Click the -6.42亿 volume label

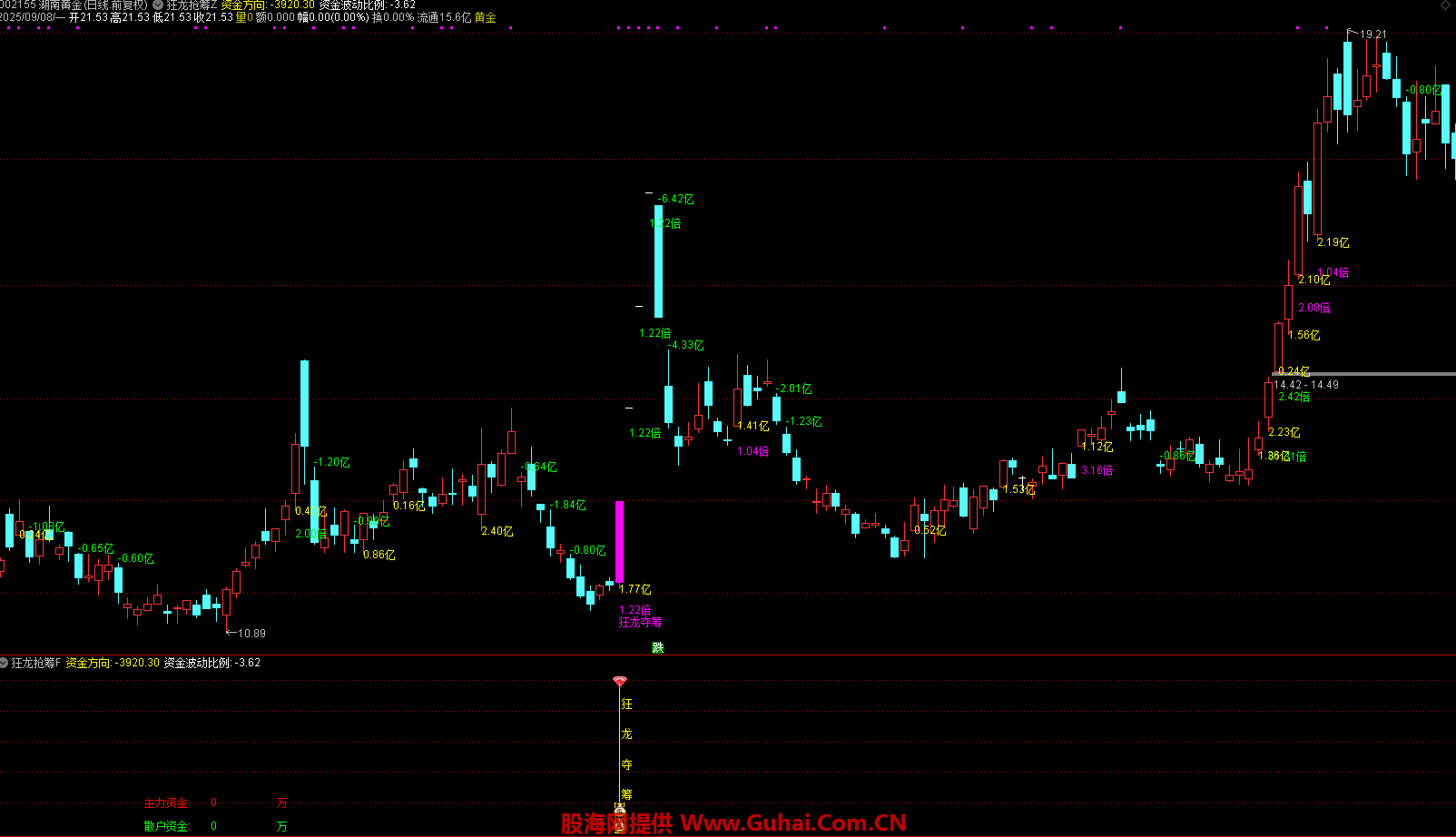click(x=676, y=199)
